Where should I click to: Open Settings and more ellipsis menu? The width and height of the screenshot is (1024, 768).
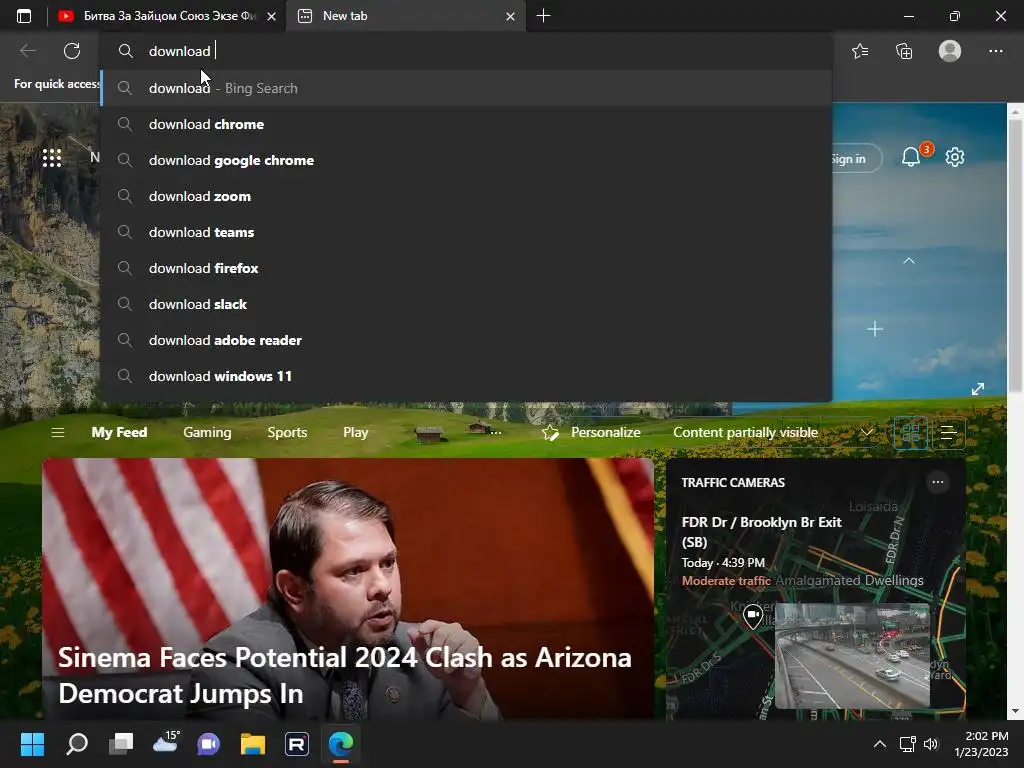pyautogui.click(x=995, y=51)
